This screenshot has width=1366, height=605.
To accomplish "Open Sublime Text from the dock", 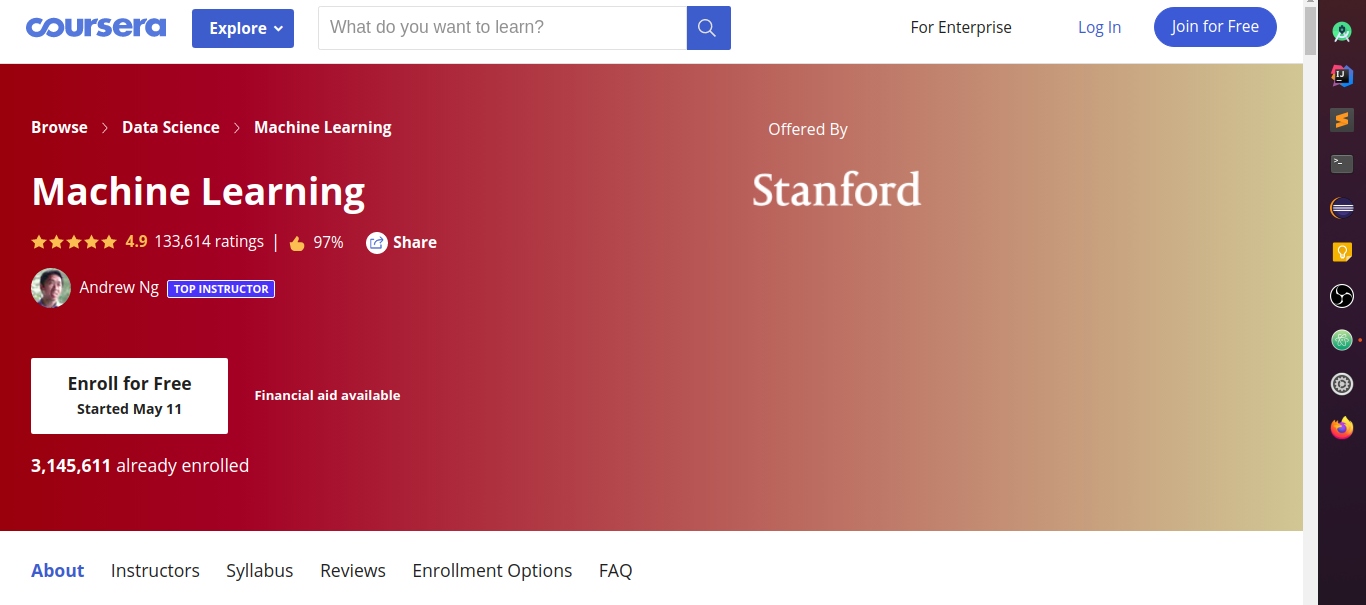I will [1342, 120].
